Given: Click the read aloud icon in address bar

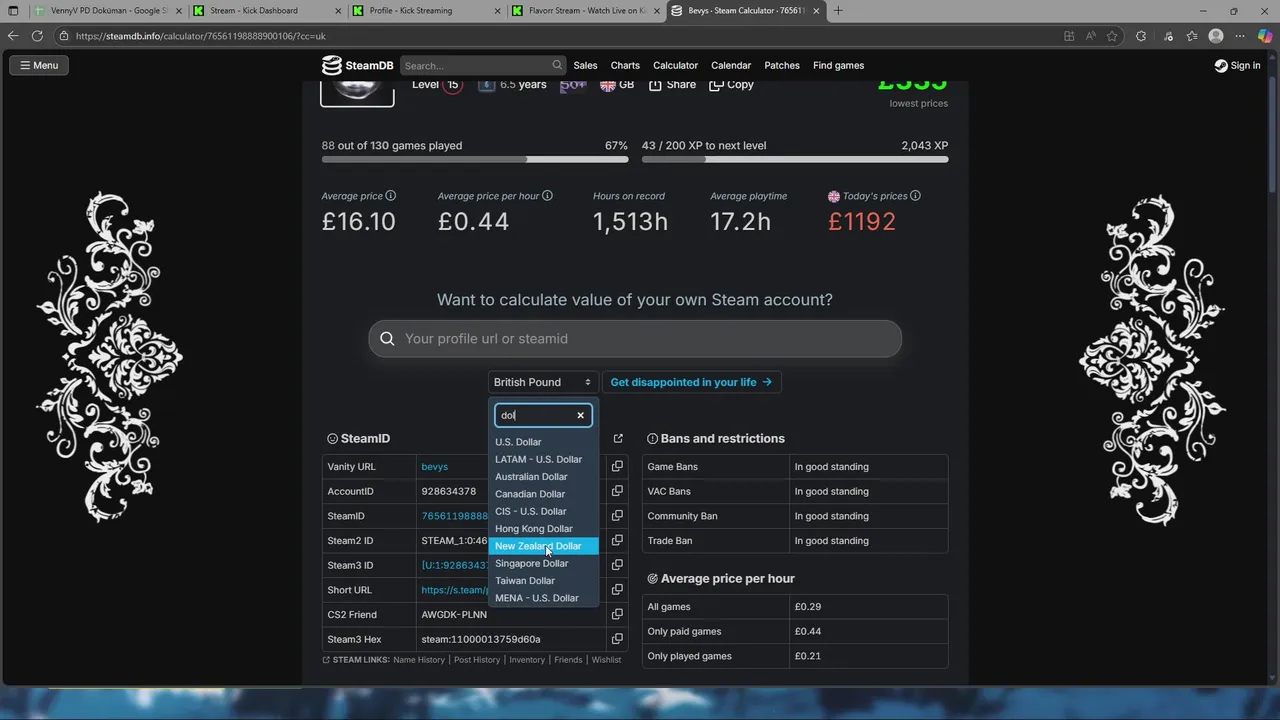Looking at the screenshot, I should coord(1090,36).
